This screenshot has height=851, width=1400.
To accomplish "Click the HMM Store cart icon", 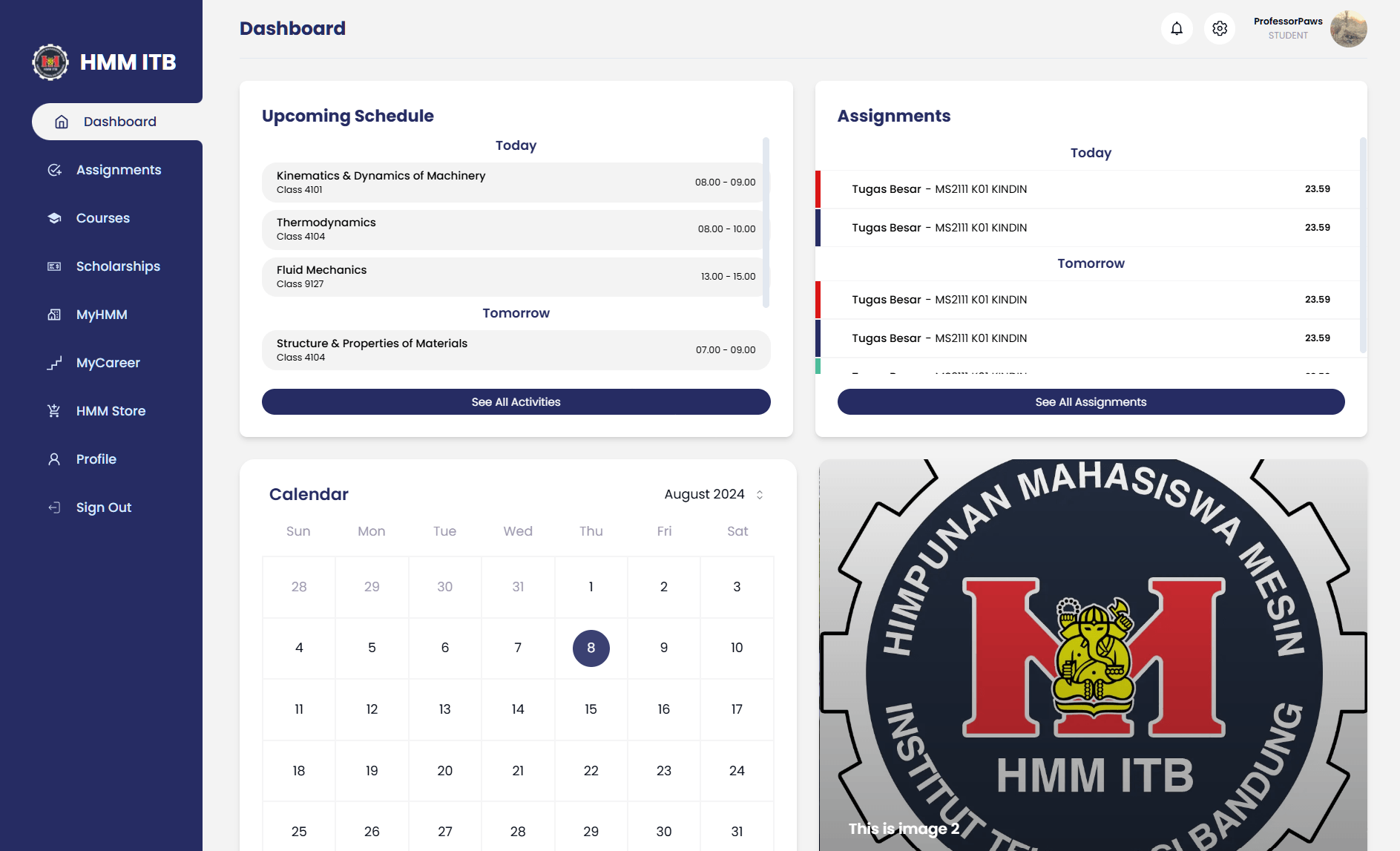I will [54, 411].
